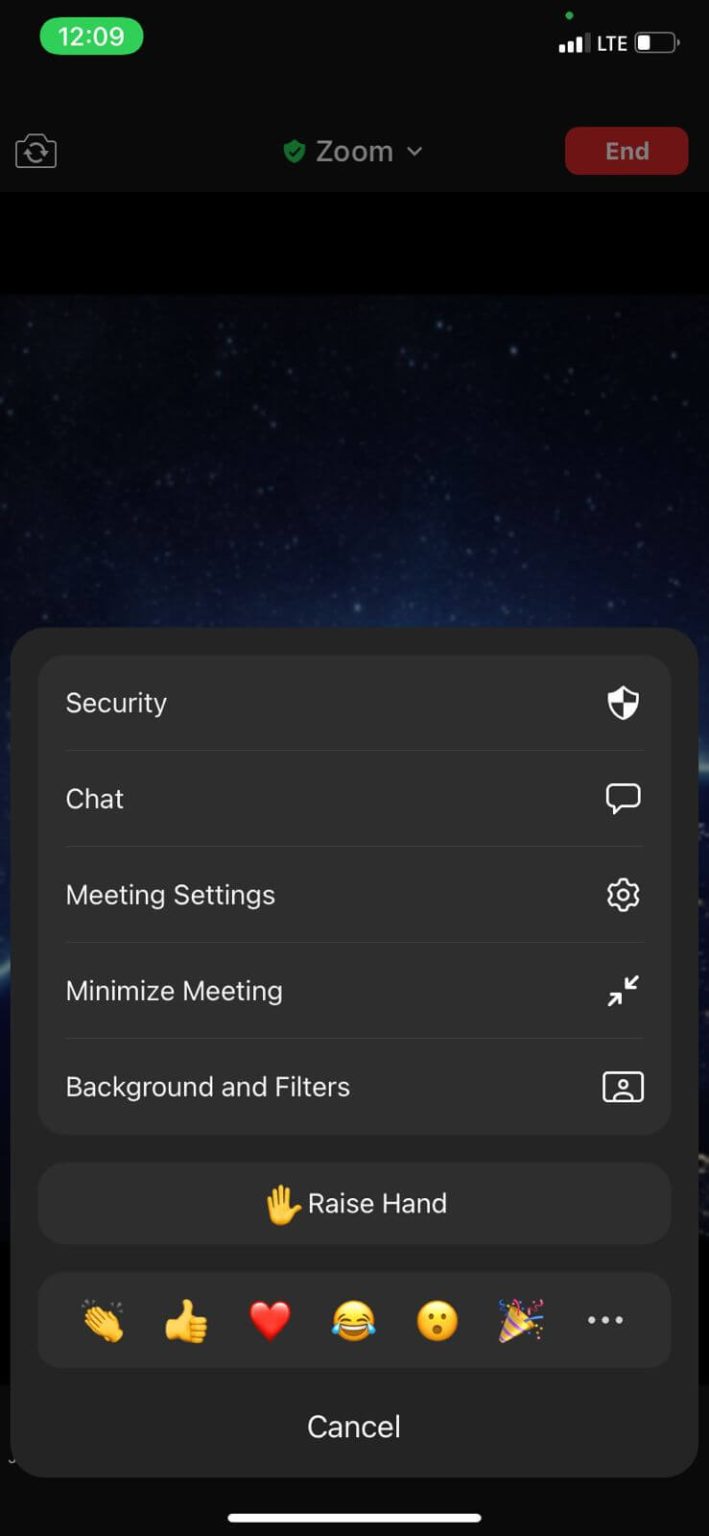
Task: Select the Chat menu entry
Action: 94,798
